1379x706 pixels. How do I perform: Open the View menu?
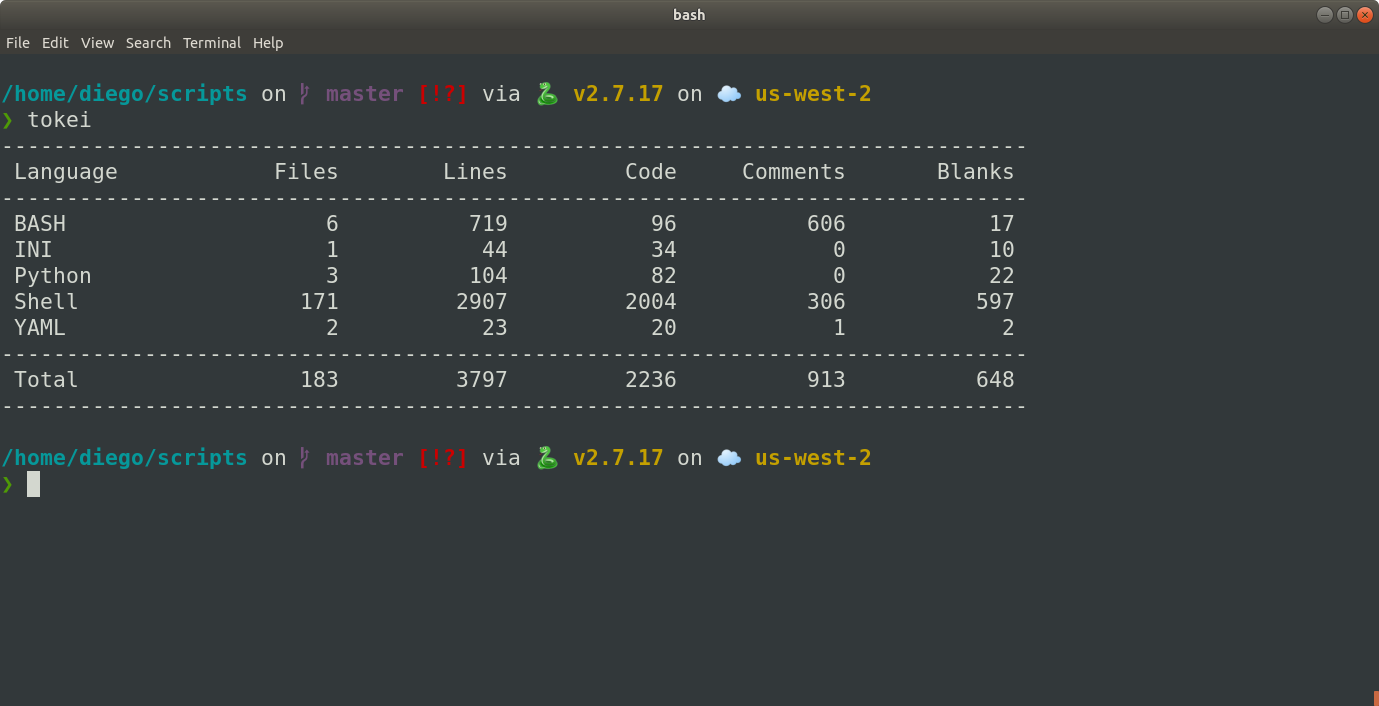point(97,42)
